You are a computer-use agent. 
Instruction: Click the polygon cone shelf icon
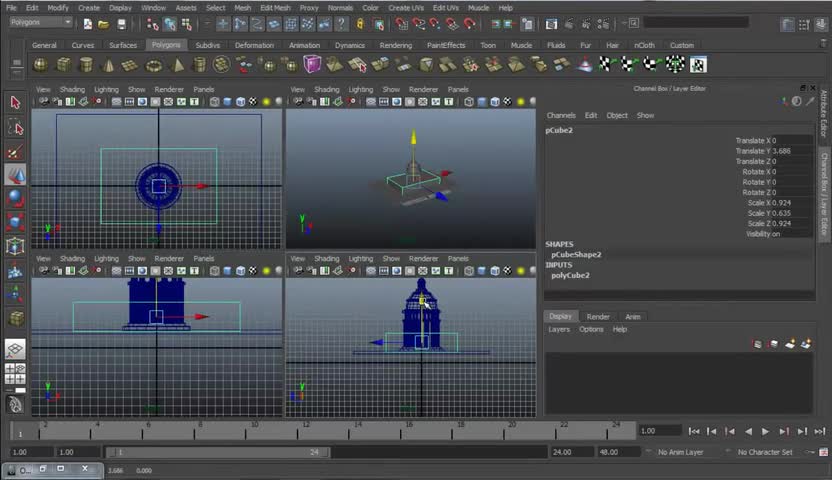click(108, 65)
